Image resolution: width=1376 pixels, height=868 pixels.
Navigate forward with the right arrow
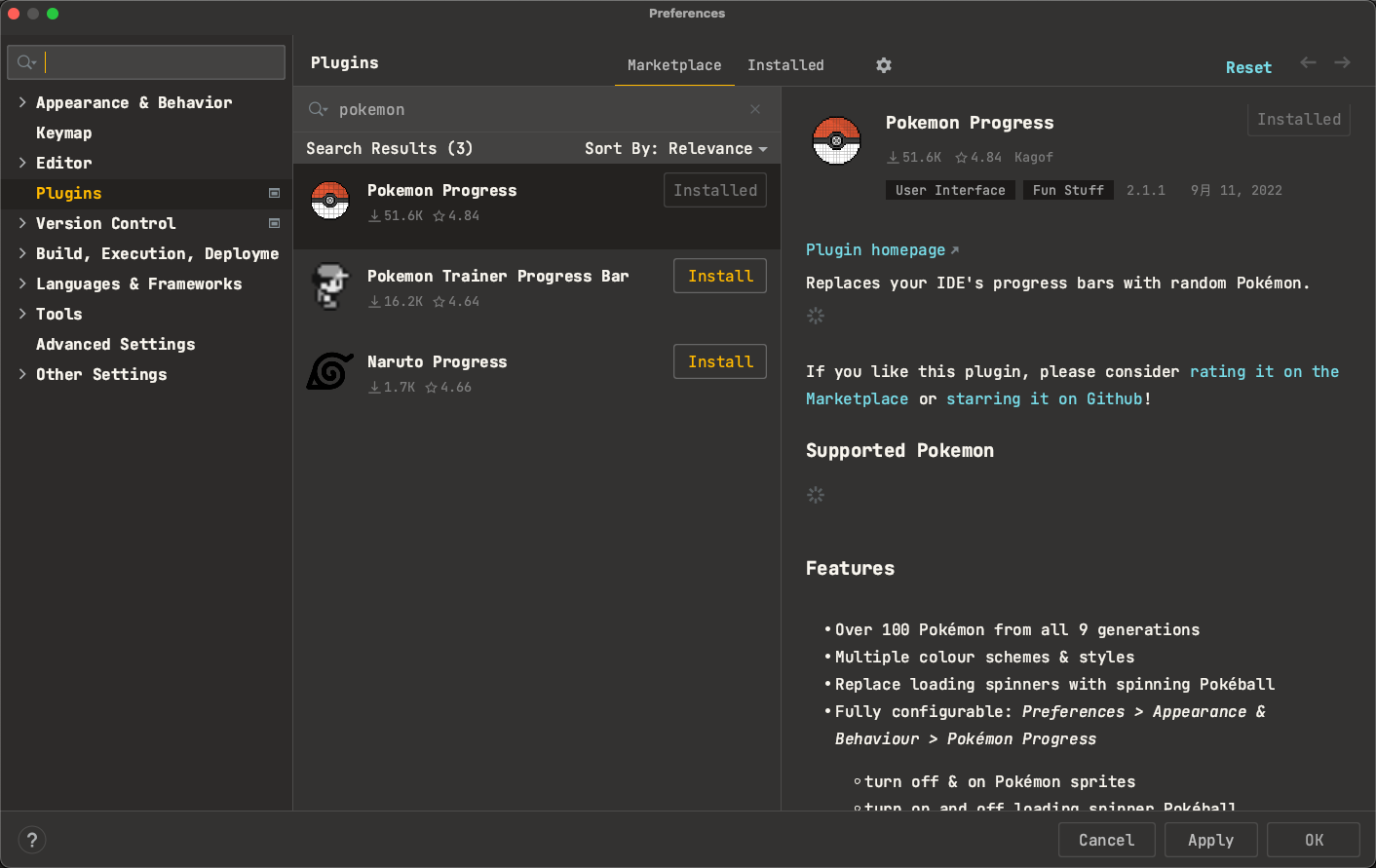1342,62
